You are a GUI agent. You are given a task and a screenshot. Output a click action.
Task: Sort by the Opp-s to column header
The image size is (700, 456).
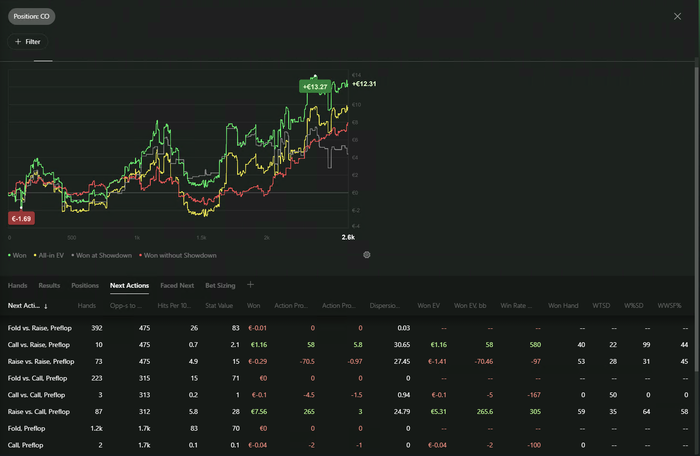(126, 305)
